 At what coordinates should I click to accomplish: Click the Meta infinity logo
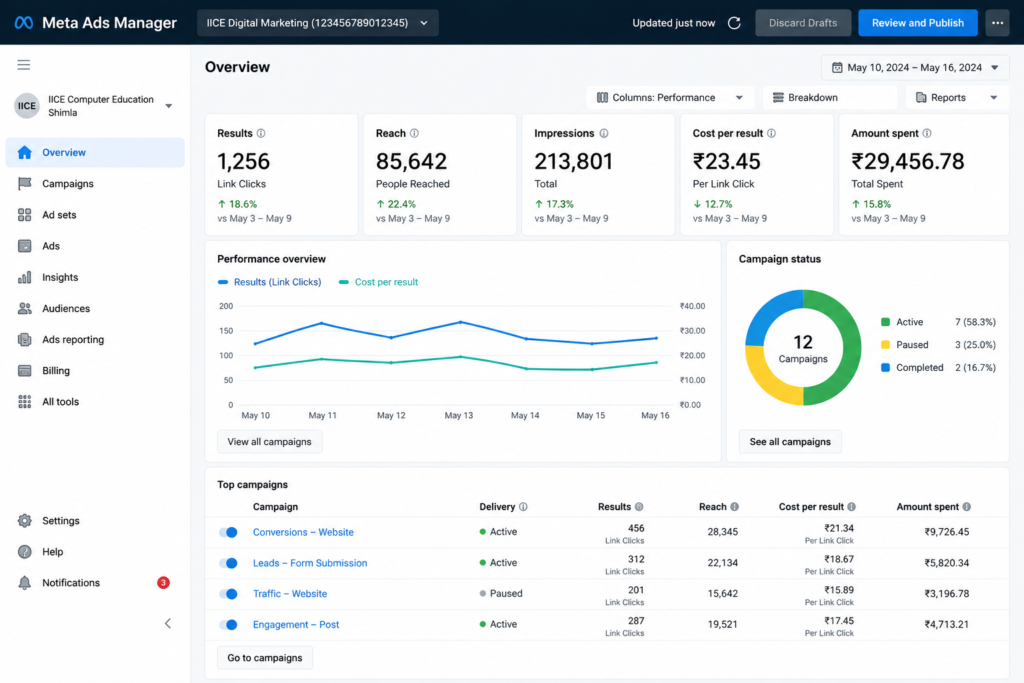[x=24, y=23]
